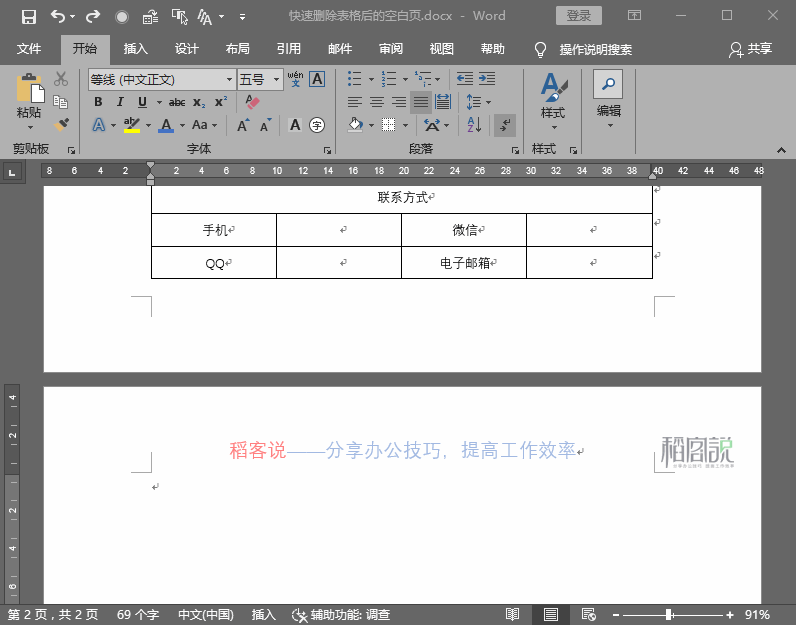
Task: Undo the last action
Action: [58, 17]
